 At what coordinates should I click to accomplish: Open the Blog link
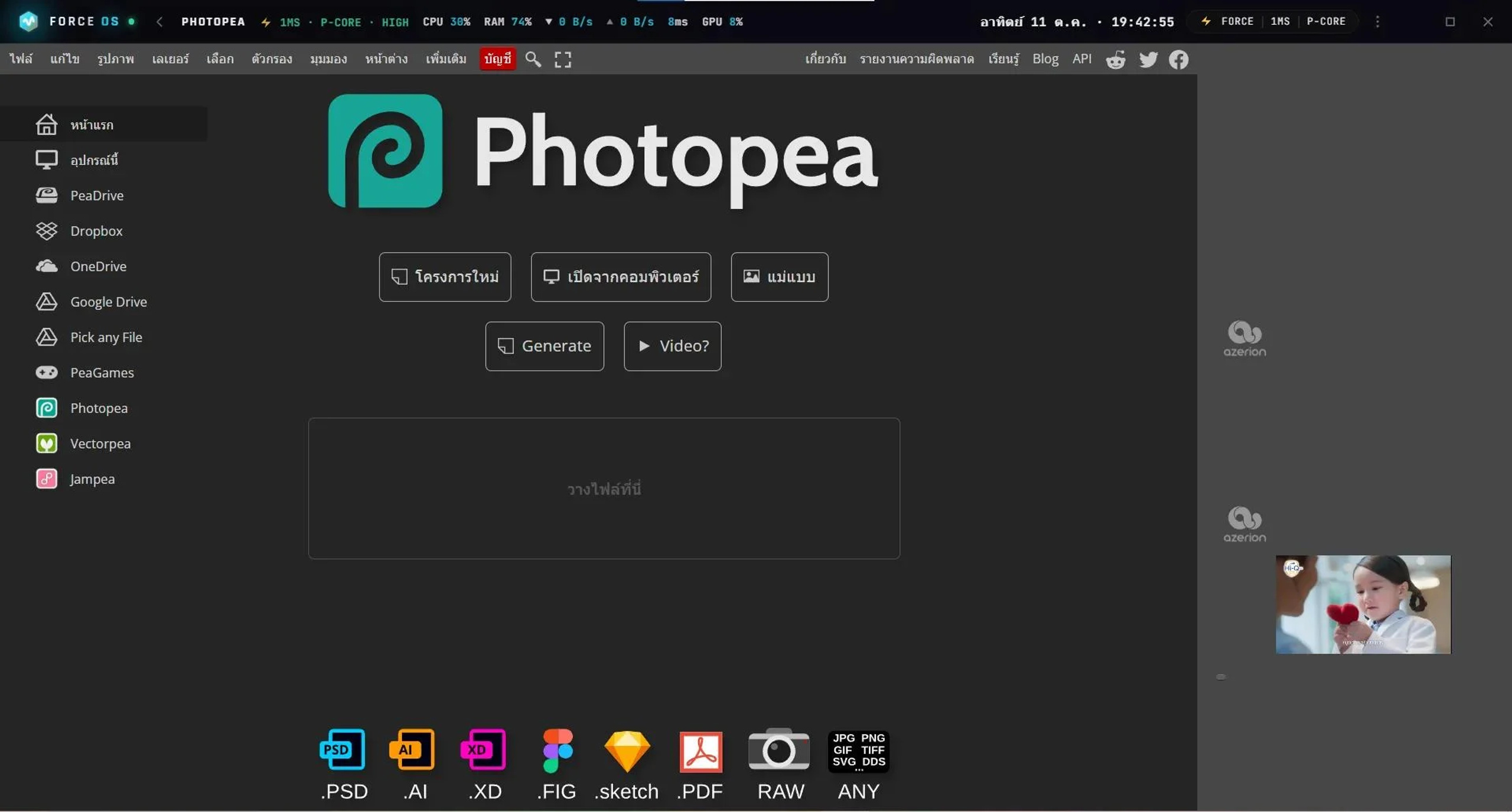click(x=1045, y=59)
